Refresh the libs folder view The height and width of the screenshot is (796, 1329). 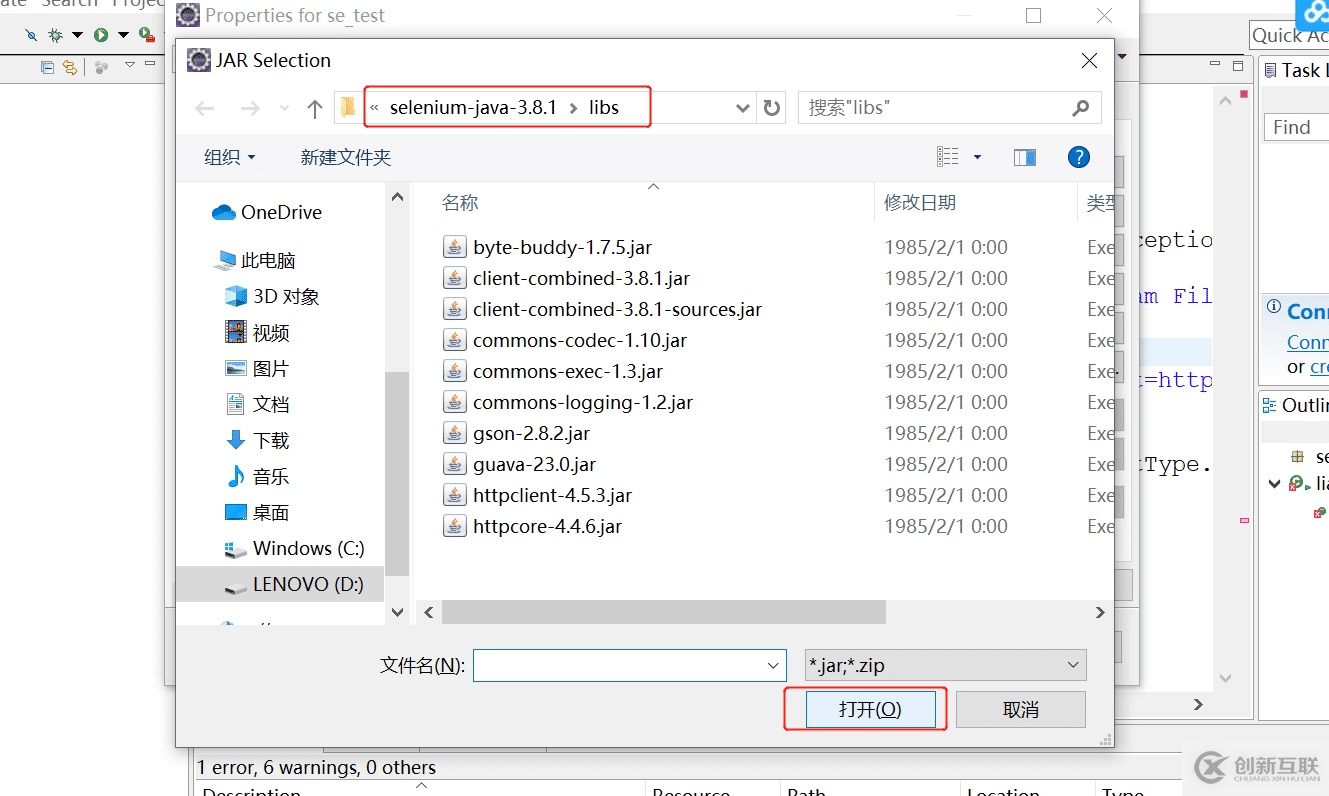tap(771, 108)
